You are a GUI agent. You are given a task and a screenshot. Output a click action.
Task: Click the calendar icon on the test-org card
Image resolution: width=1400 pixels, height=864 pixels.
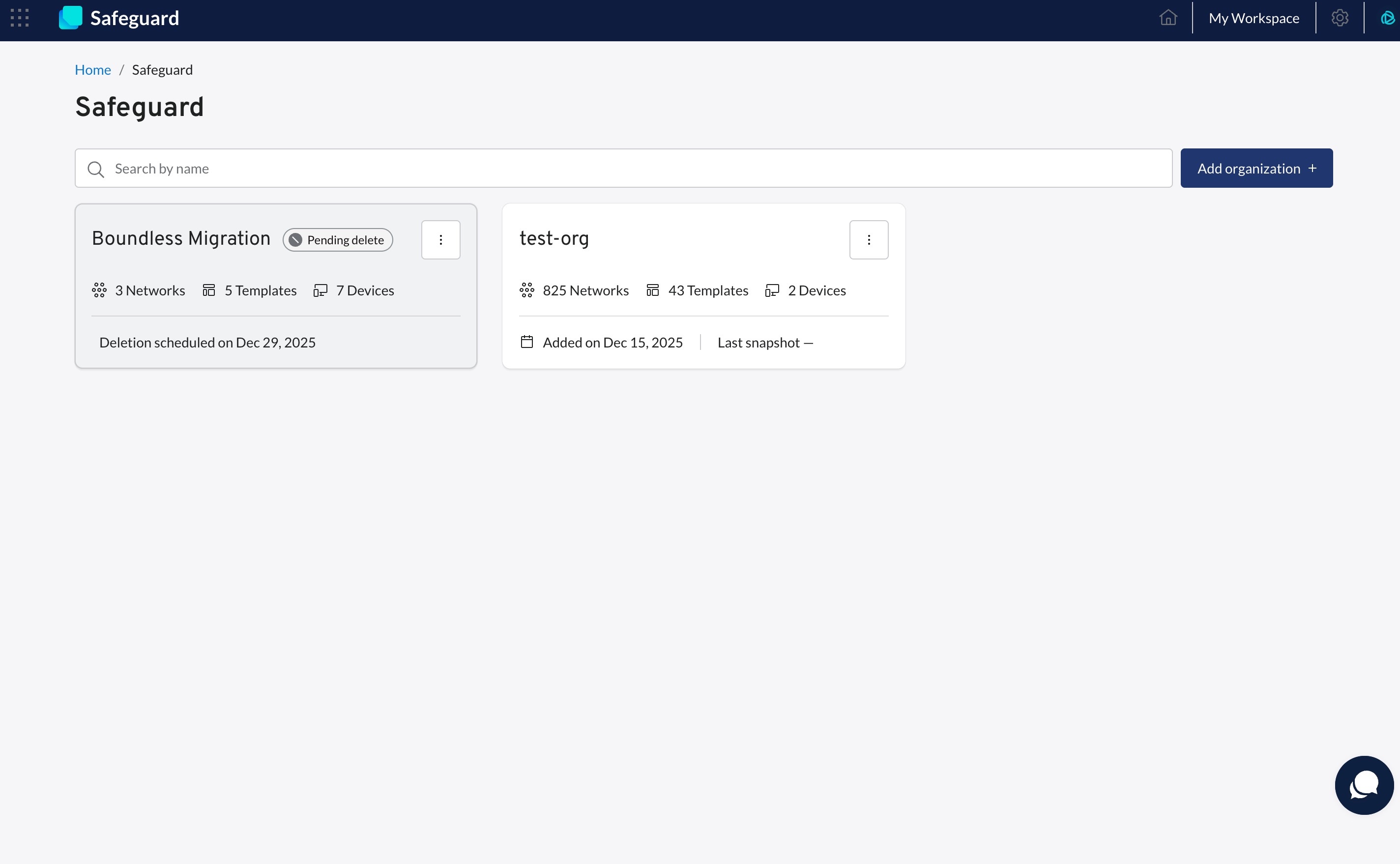coord(527,342)
